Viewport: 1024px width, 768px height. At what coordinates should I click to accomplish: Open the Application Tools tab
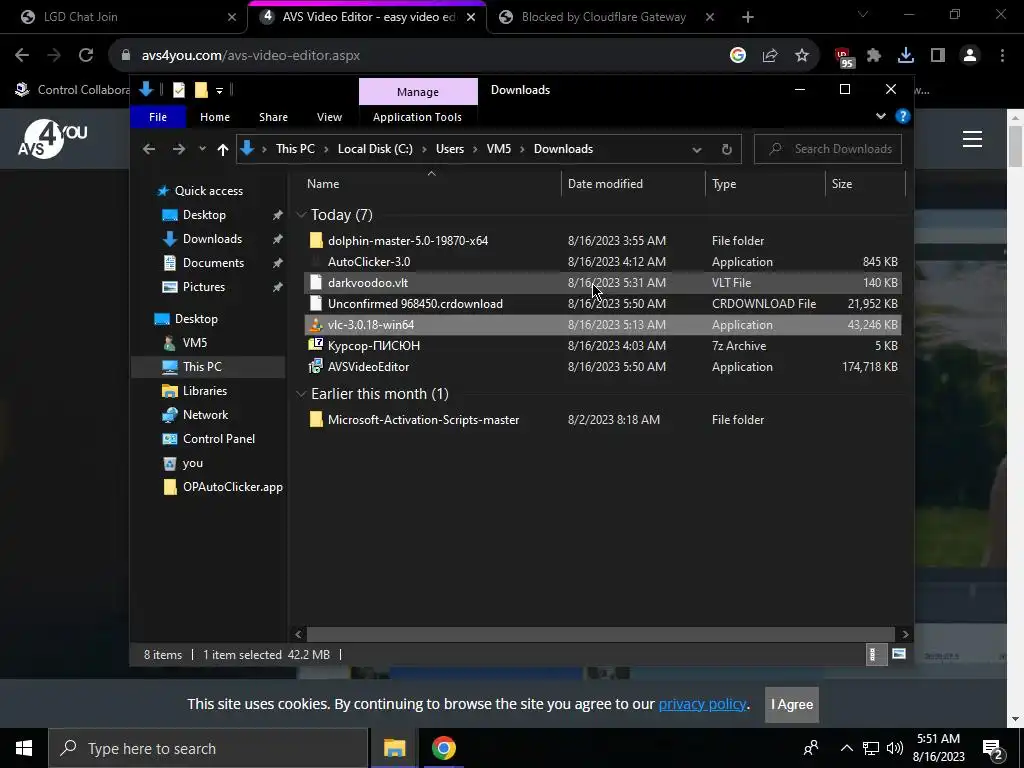(417, 117)
